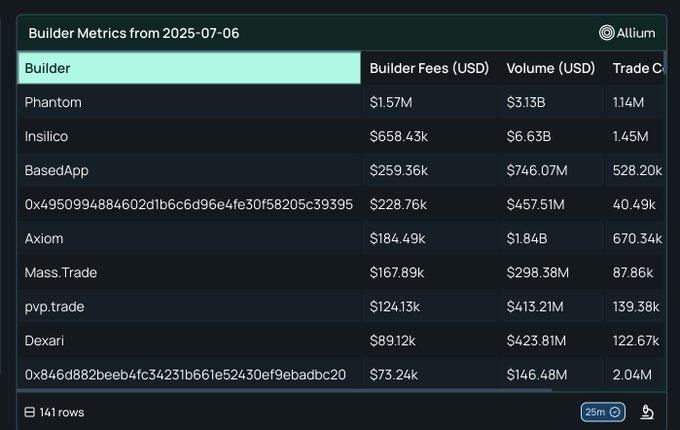Image resolution: width=680 pixels, height=430 pixels.
Task: Select pvp.trade fees value $124.13k
Action: click(394, 306)
